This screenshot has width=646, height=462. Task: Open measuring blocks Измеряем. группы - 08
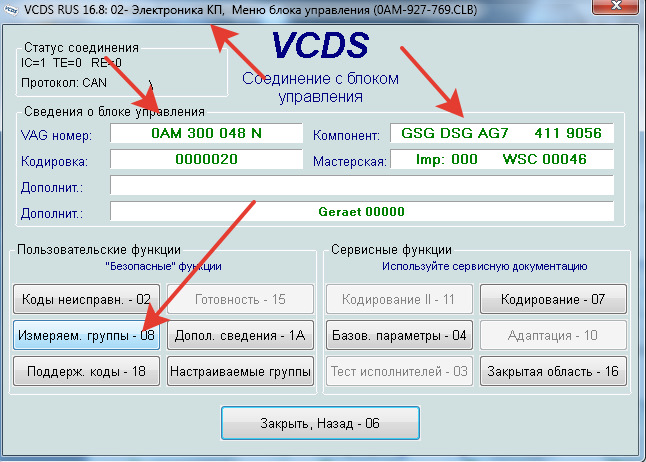tap(86, 335)
